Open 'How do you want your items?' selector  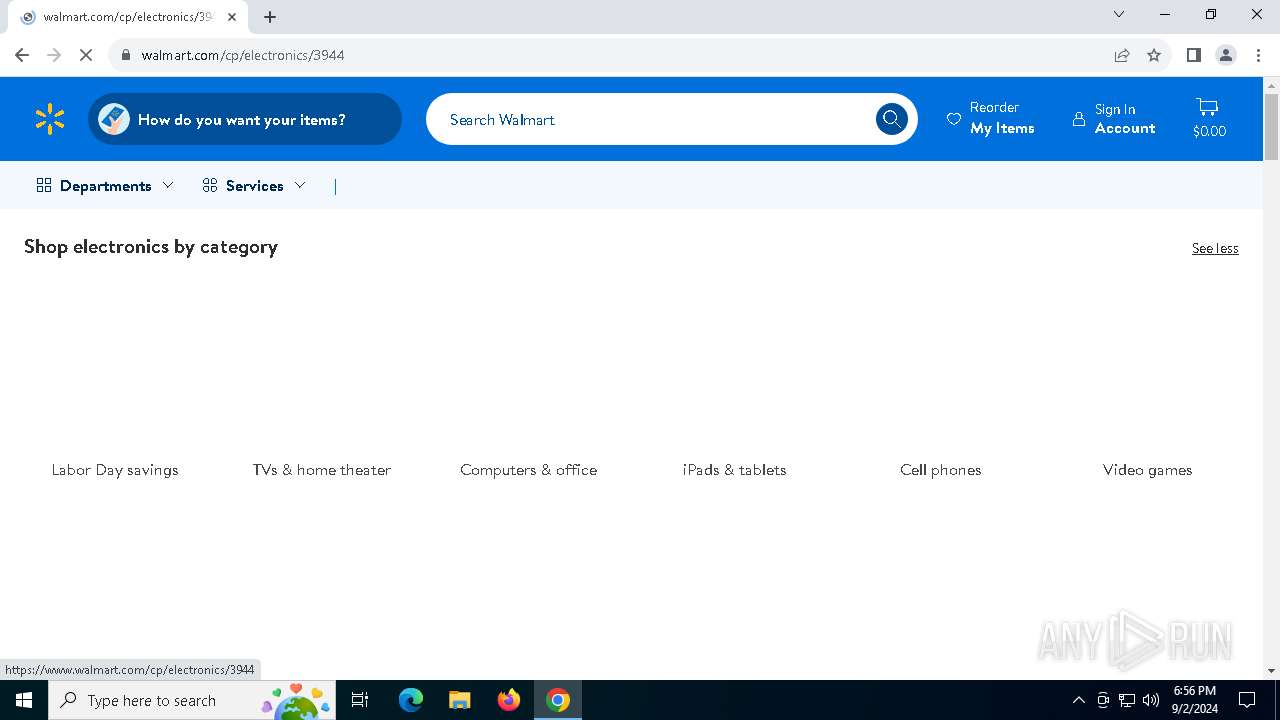245,119
